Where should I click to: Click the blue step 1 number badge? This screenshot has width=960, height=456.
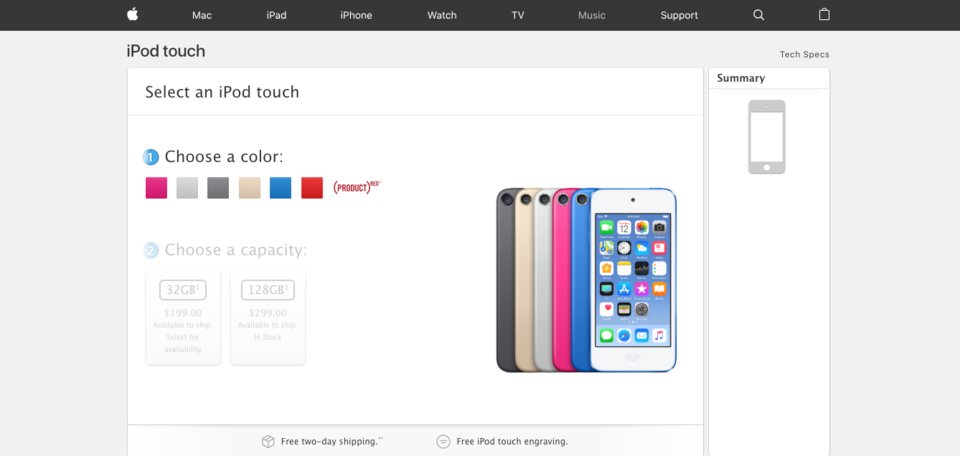pyautogui.click(x=151, y=157)
